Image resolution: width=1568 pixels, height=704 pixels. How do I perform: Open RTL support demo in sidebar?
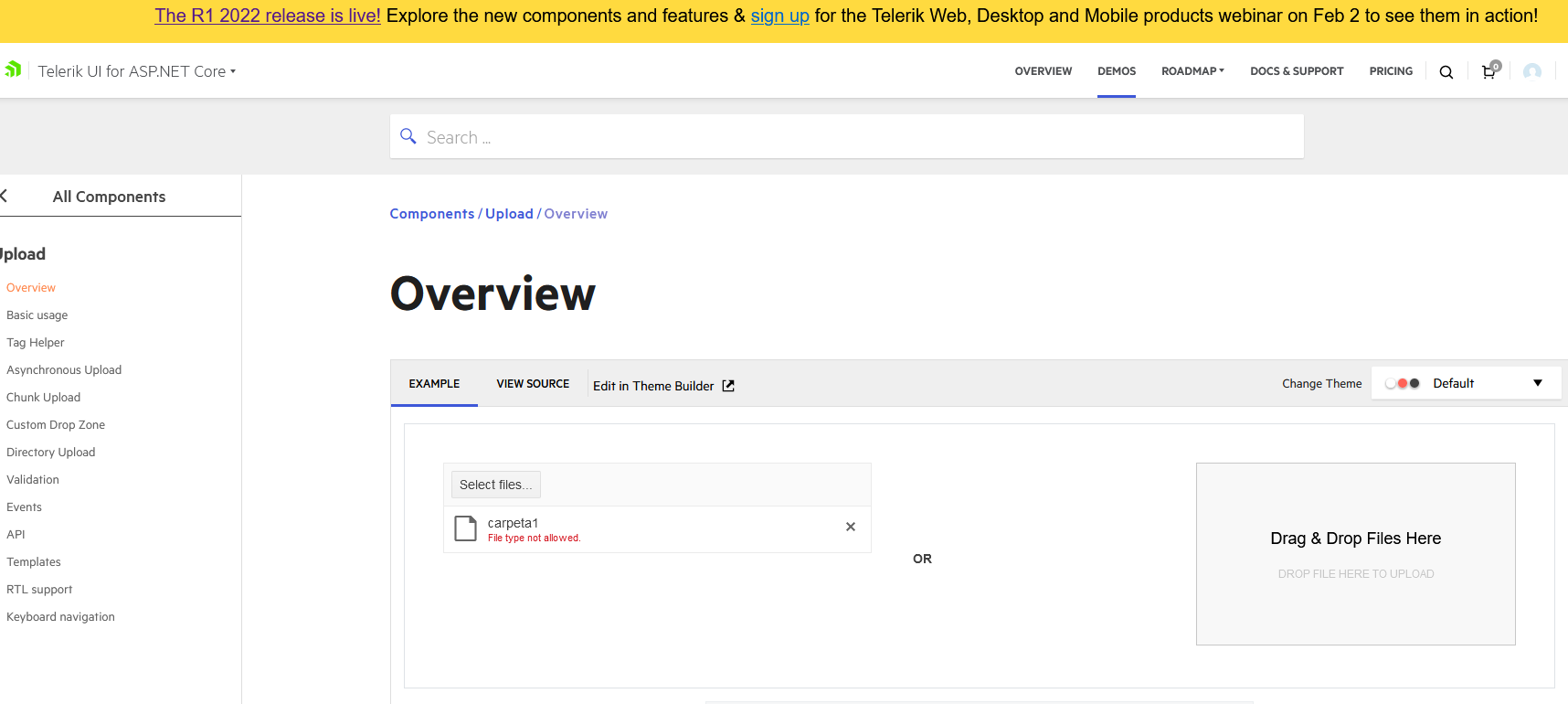click(39, 590)
